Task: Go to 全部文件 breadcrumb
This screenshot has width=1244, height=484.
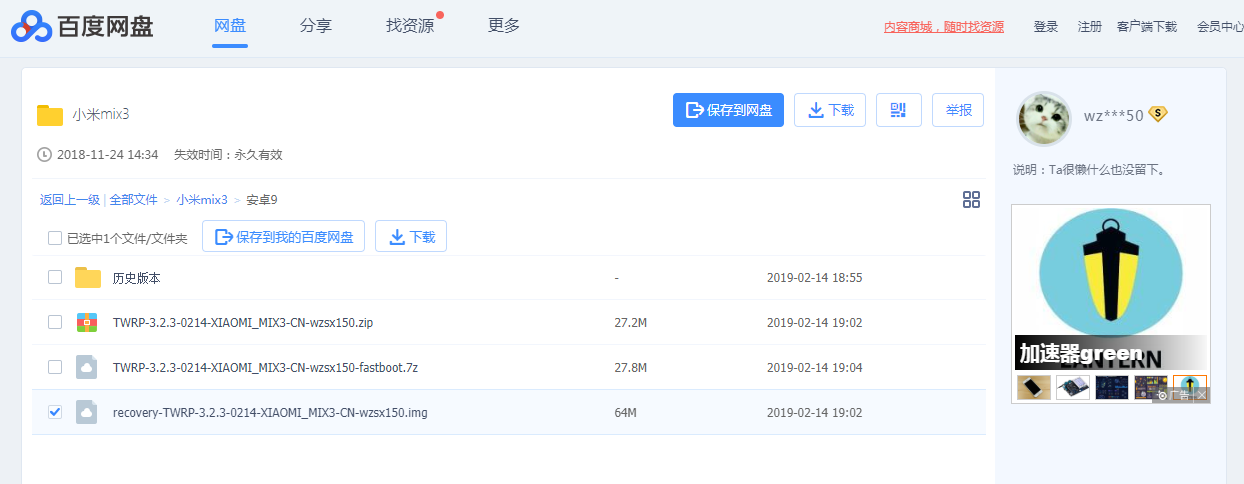Action: coord(133,200)
